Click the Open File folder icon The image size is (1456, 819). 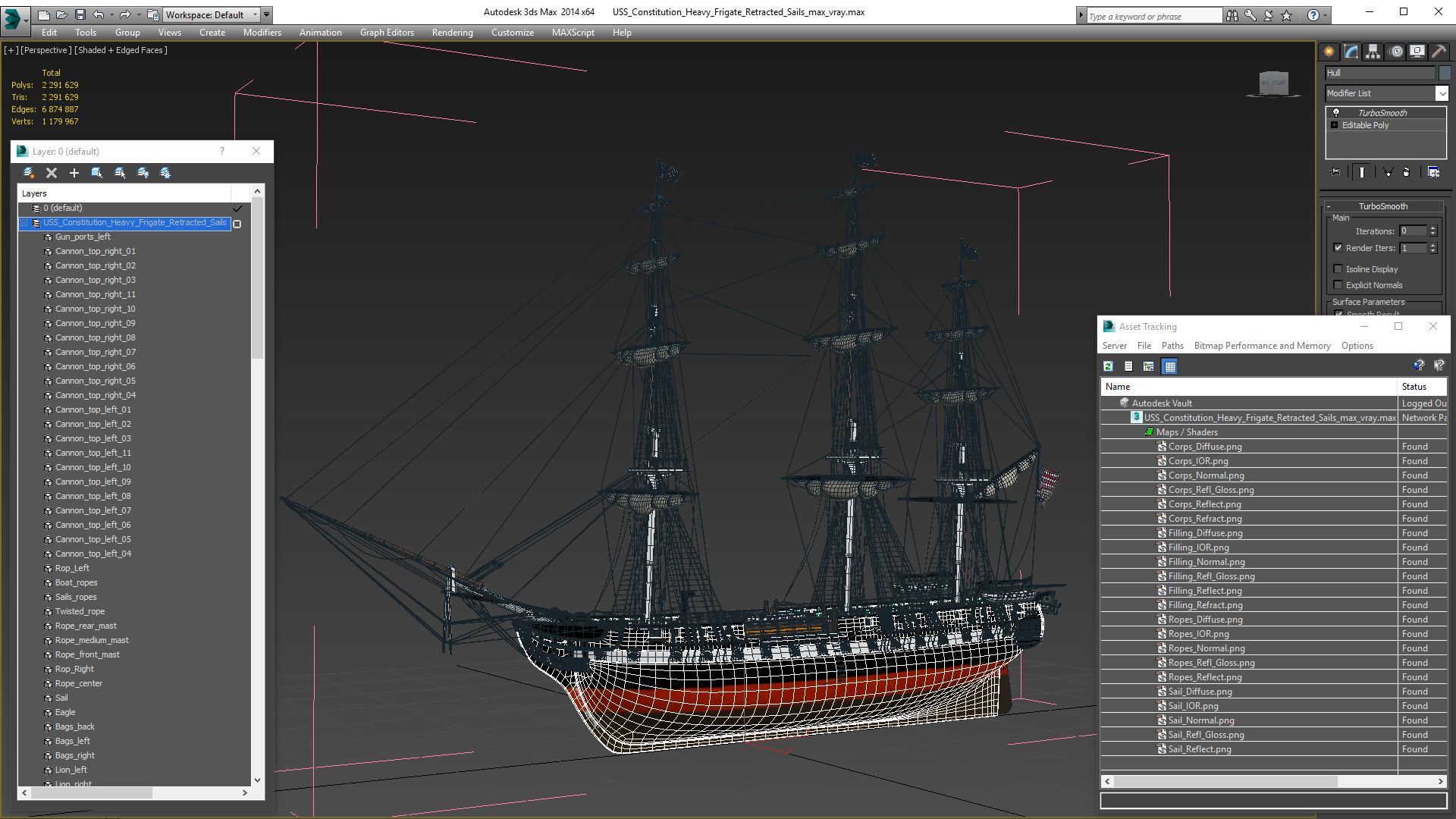(x=62, y=14)
